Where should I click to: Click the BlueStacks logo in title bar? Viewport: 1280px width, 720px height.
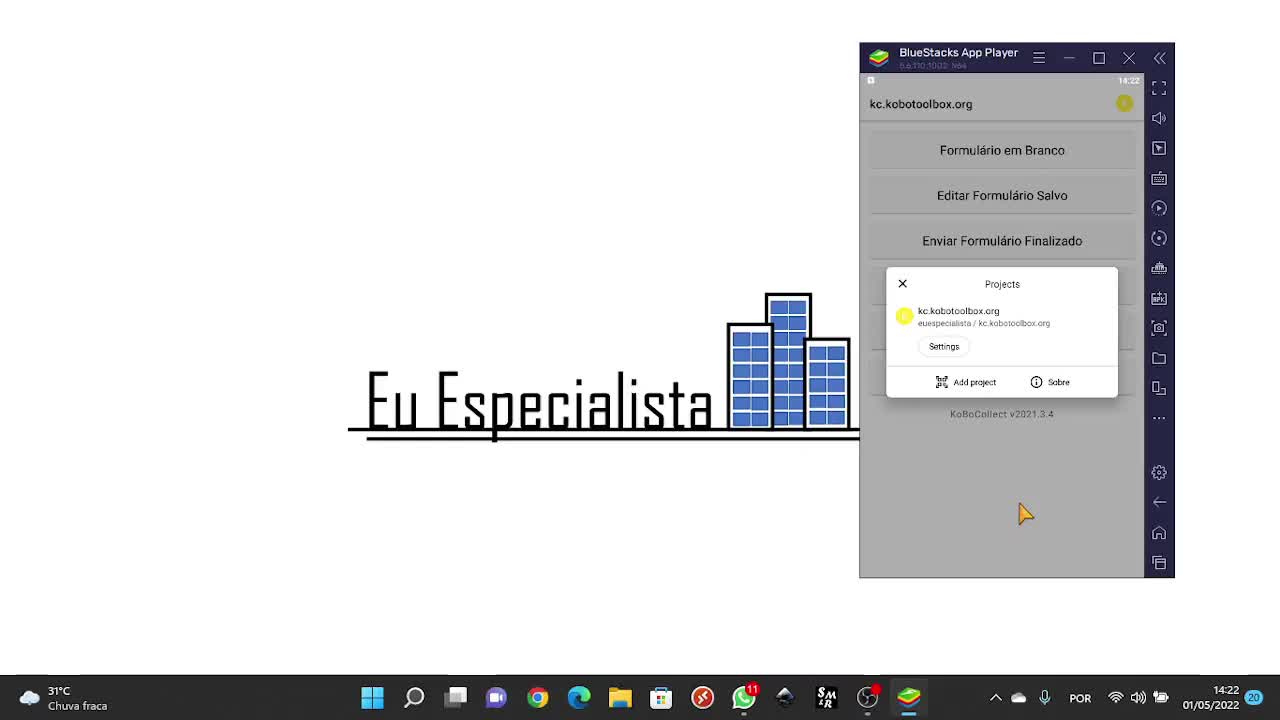tap(879, 57)
